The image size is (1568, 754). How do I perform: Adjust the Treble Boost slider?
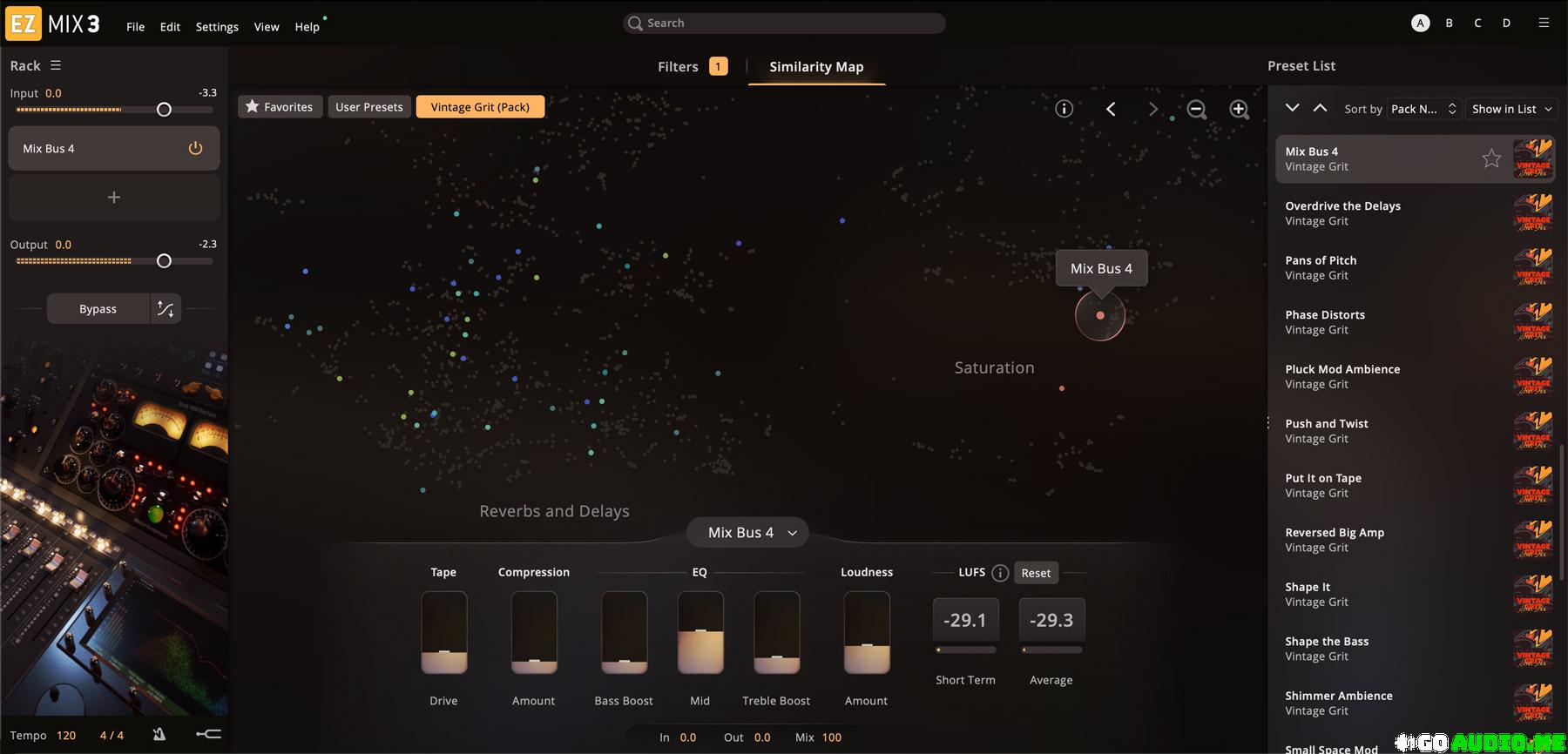tap(777, 633)
